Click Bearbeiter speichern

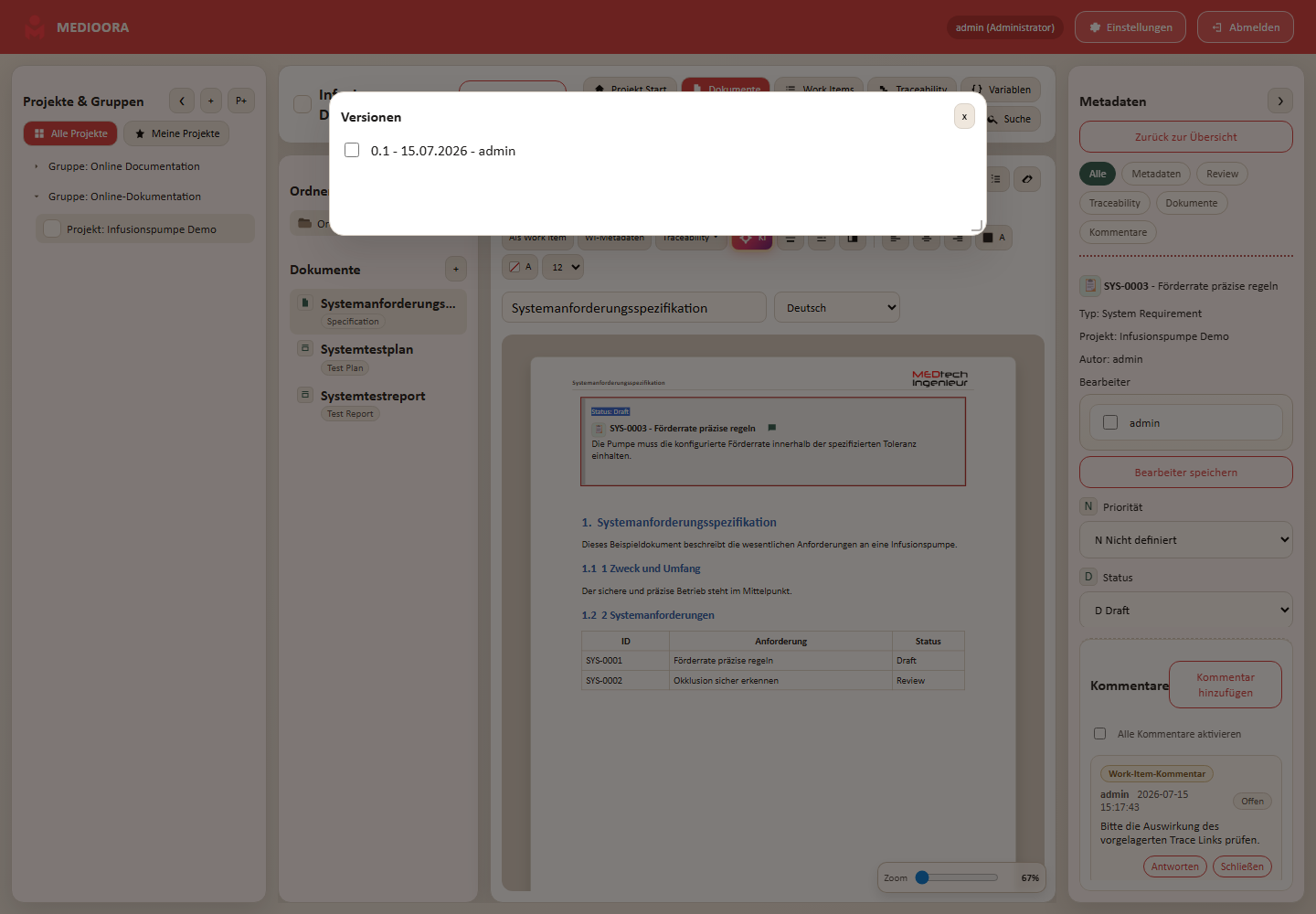[x=1186, y=473]
